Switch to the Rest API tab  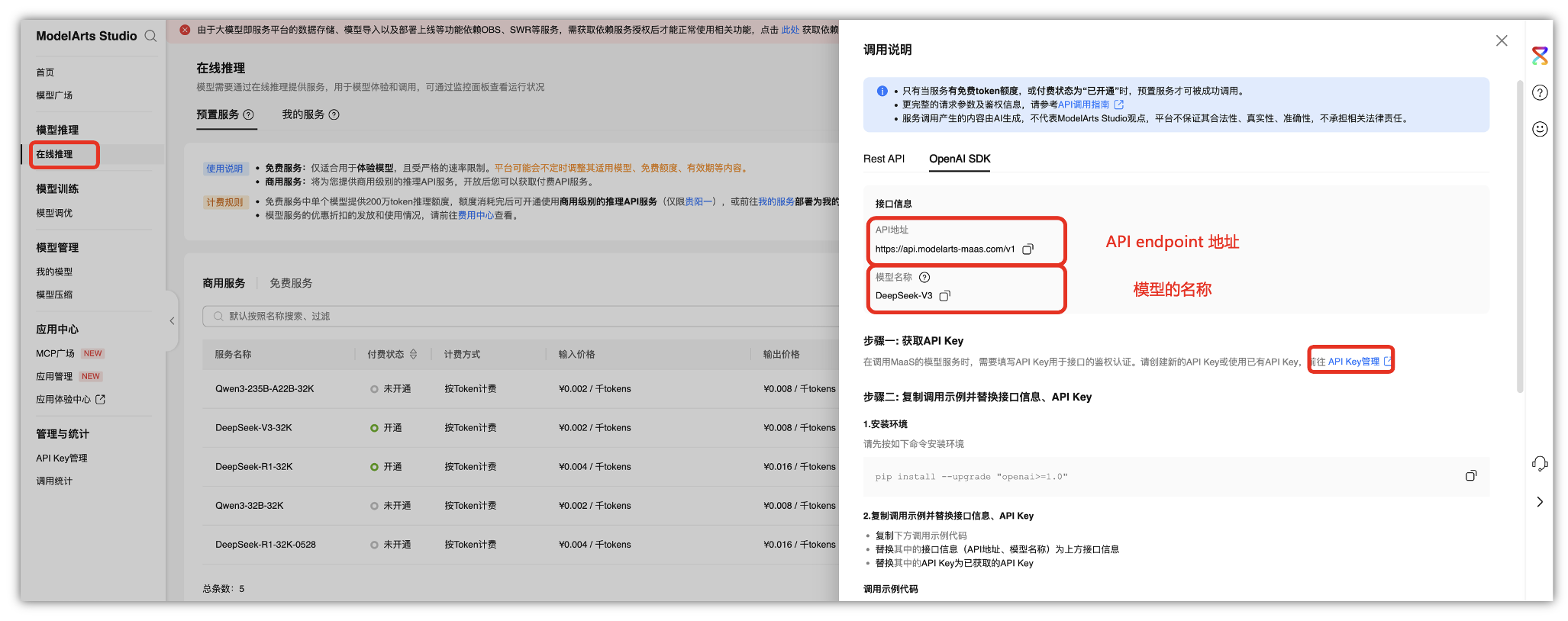pos(884,159)
